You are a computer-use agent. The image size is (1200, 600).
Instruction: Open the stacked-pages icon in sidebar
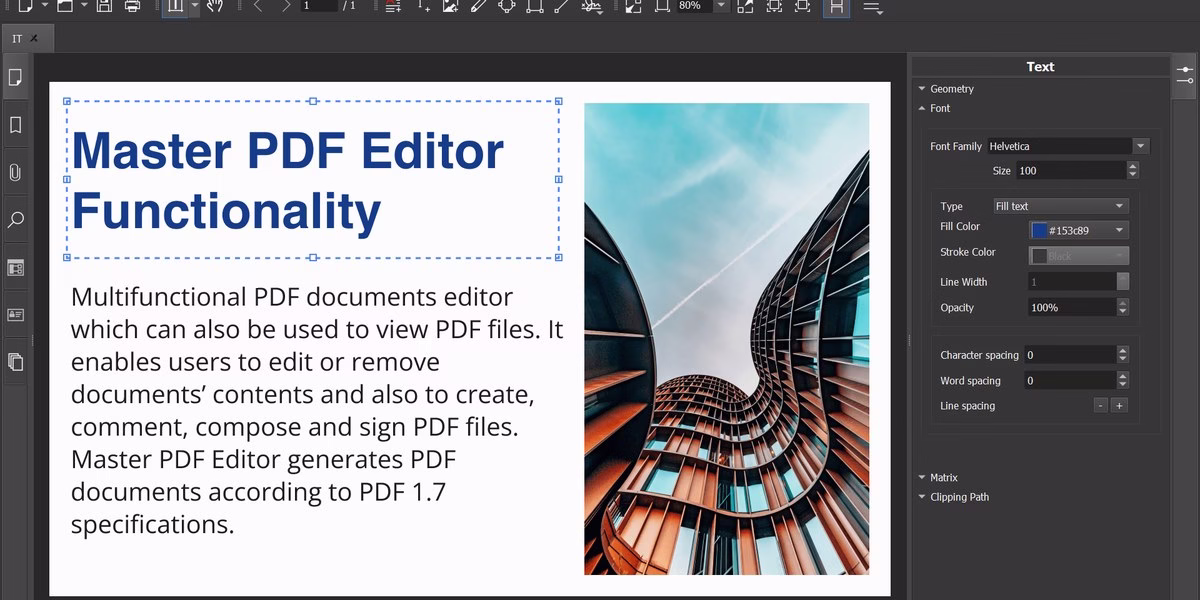(15, 361)
